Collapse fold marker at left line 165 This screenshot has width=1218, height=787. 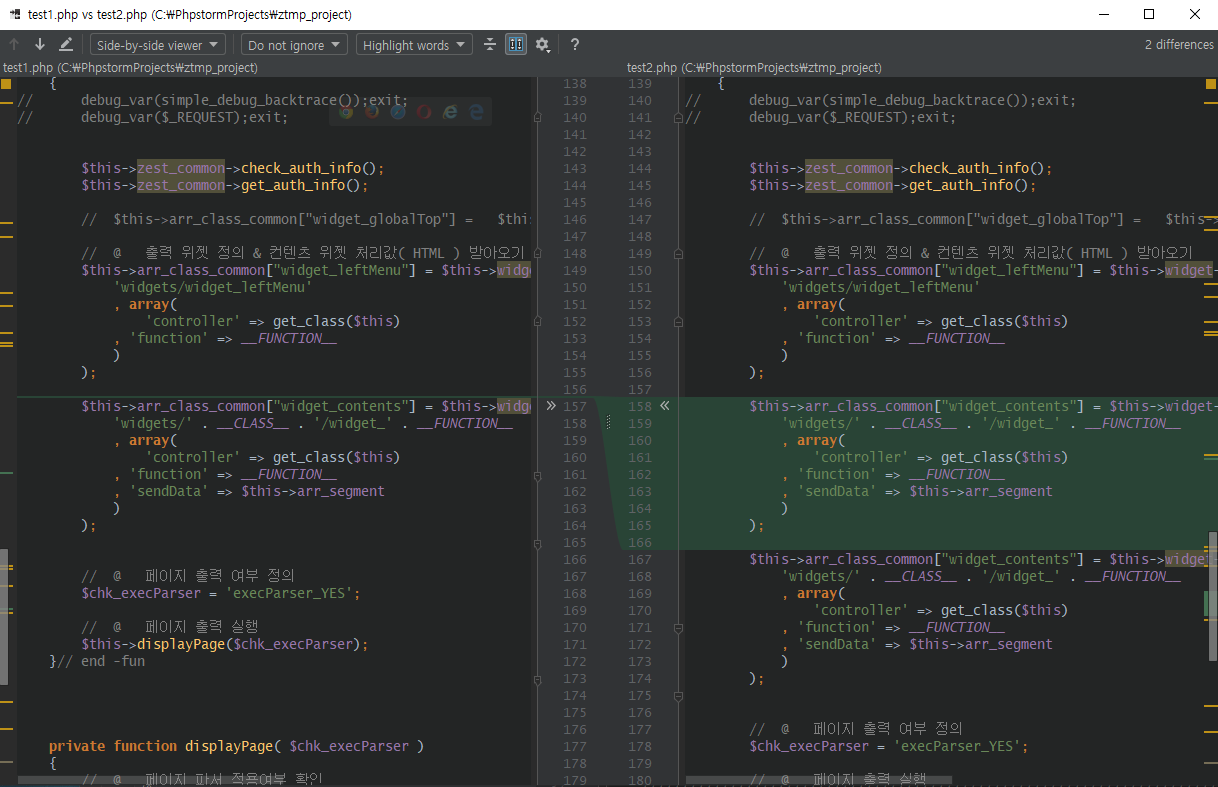tap(538, 544)
